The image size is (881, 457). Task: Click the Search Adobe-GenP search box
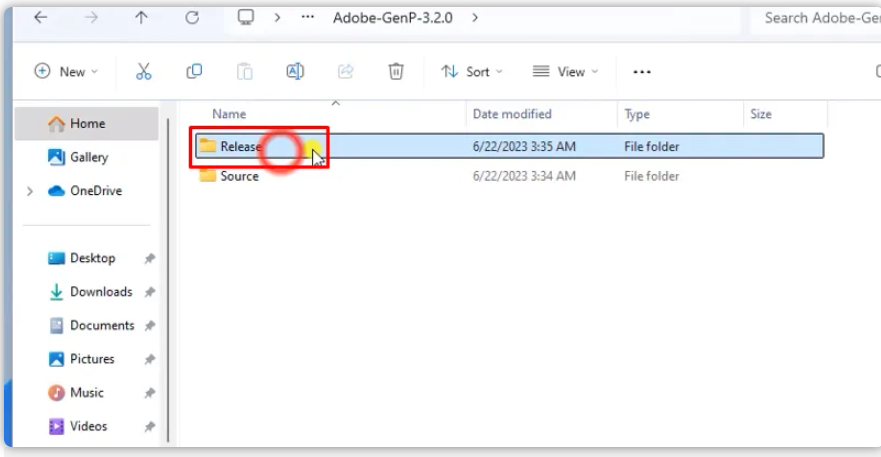click(x=812, y=18)
